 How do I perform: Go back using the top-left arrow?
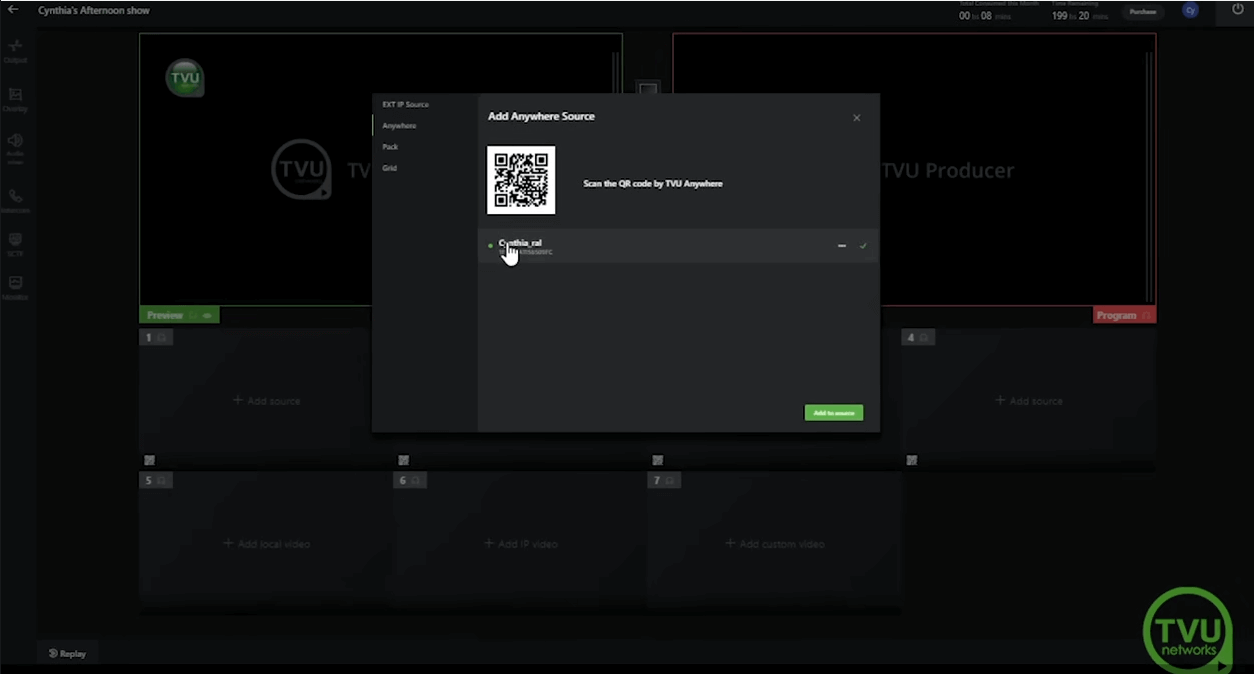click(13, 10)
